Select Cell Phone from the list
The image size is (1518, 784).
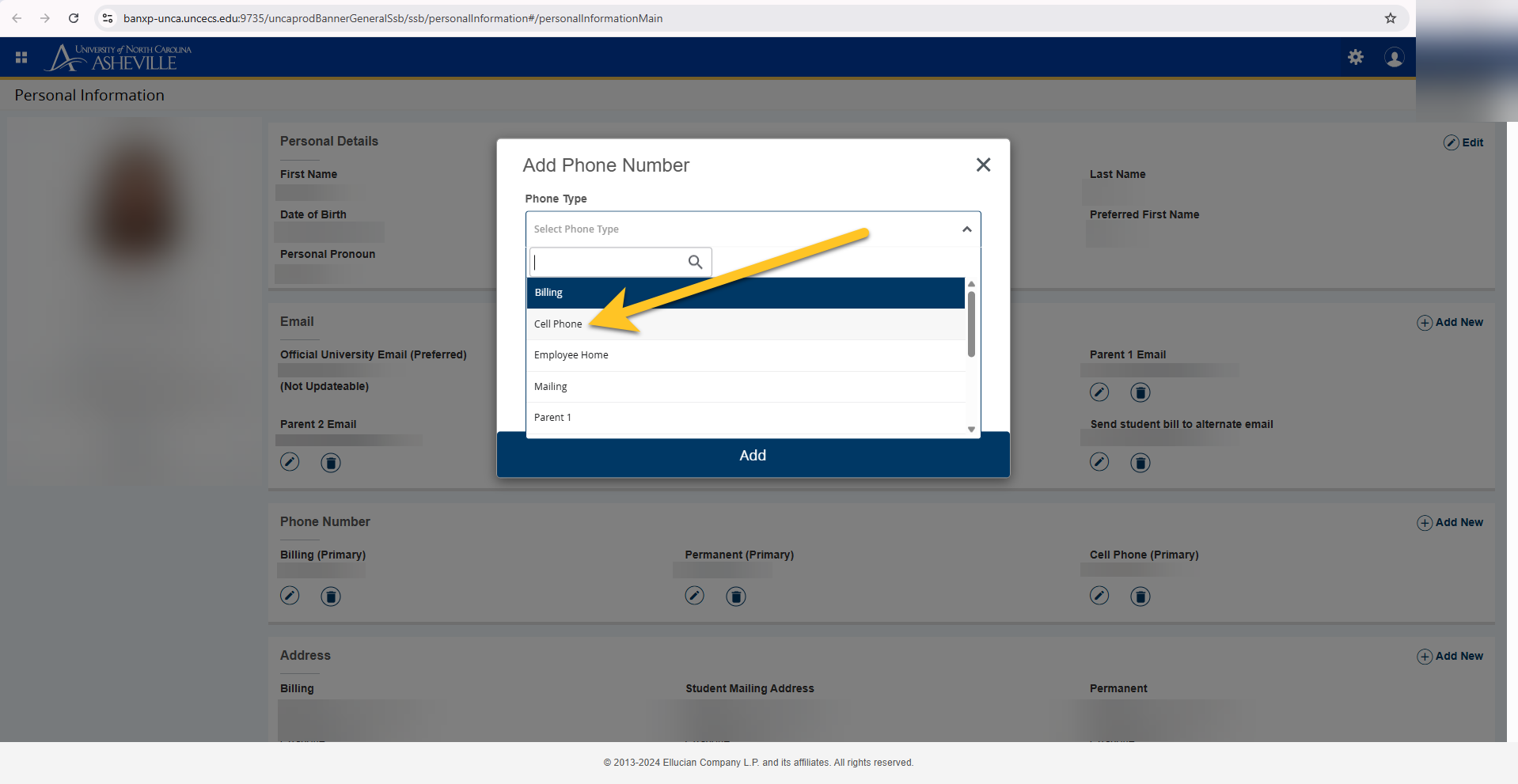point(558,324)
